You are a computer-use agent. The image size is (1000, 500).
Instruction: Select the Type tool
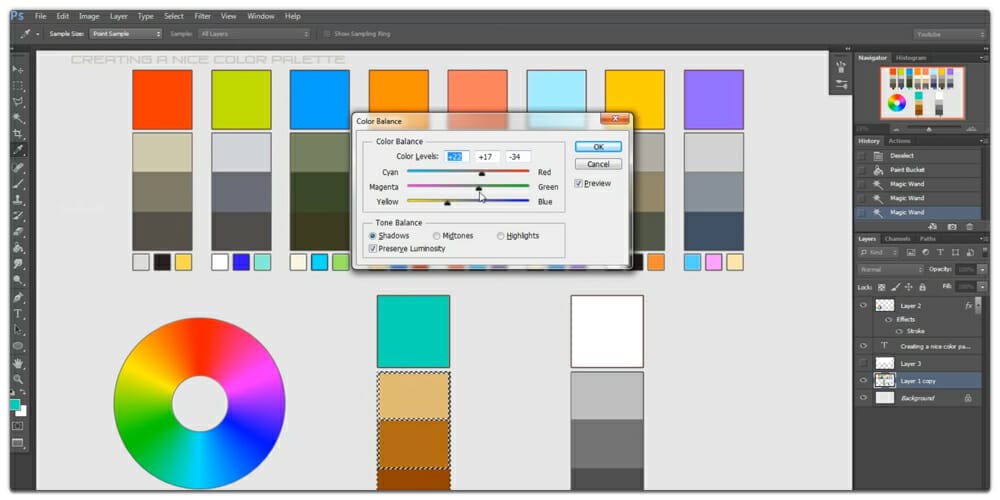point(18,314)
